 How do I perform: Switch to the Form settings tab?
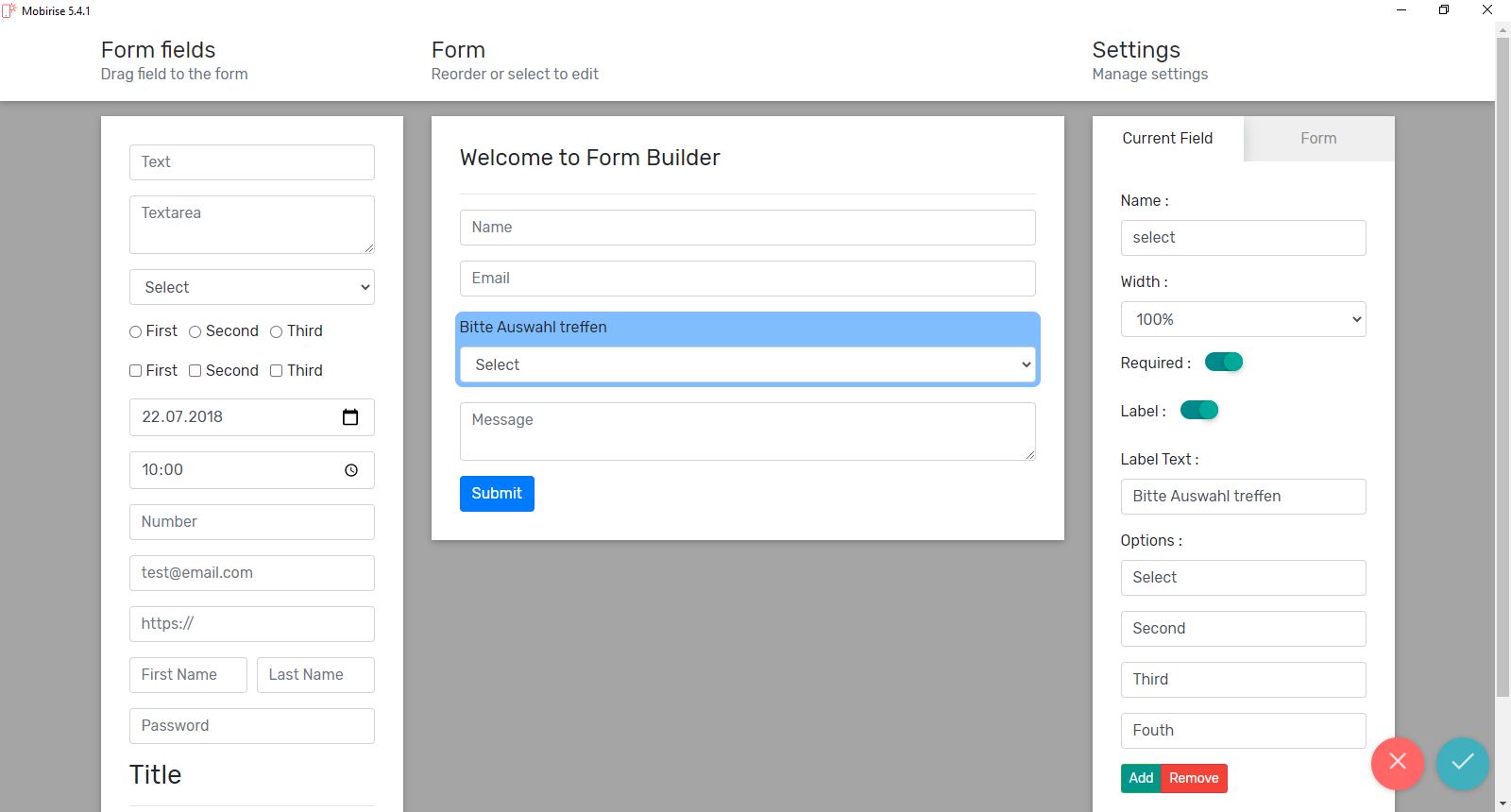click(x=1318, y=139)
